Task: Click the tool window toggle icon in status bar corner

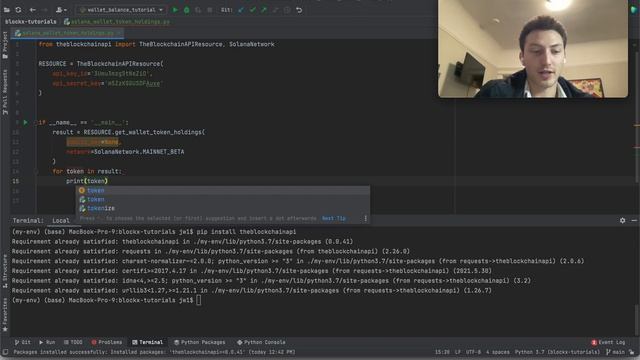Action: click(5, 352)
